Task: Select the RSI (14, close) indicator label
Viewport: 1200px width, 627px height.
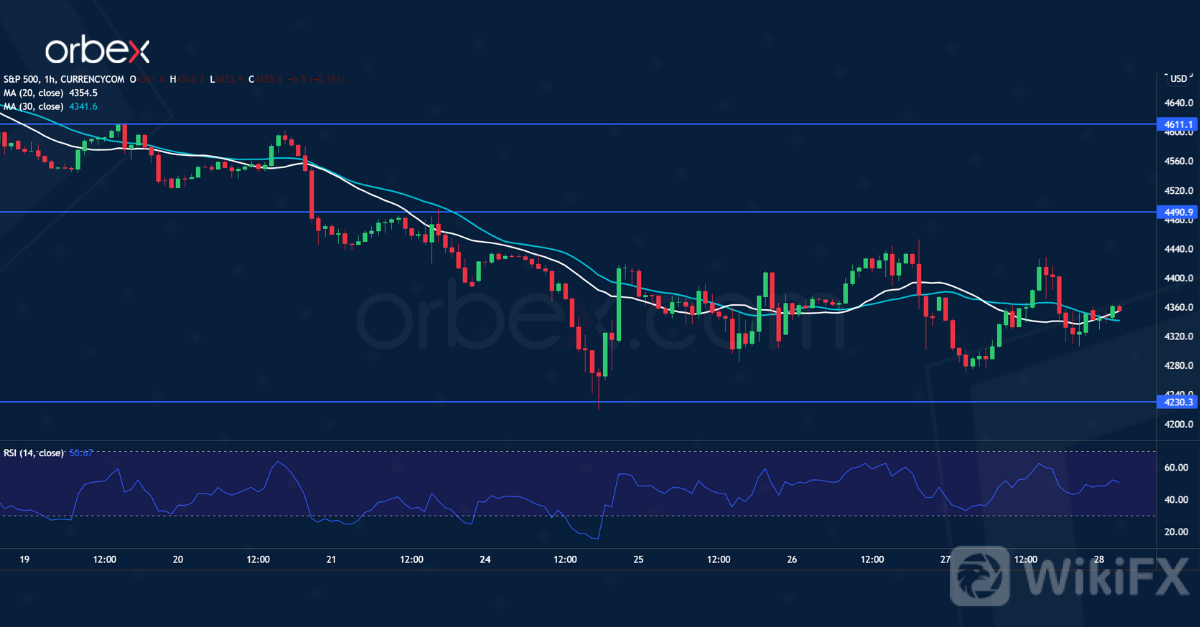Action: [x=33, y=453]
